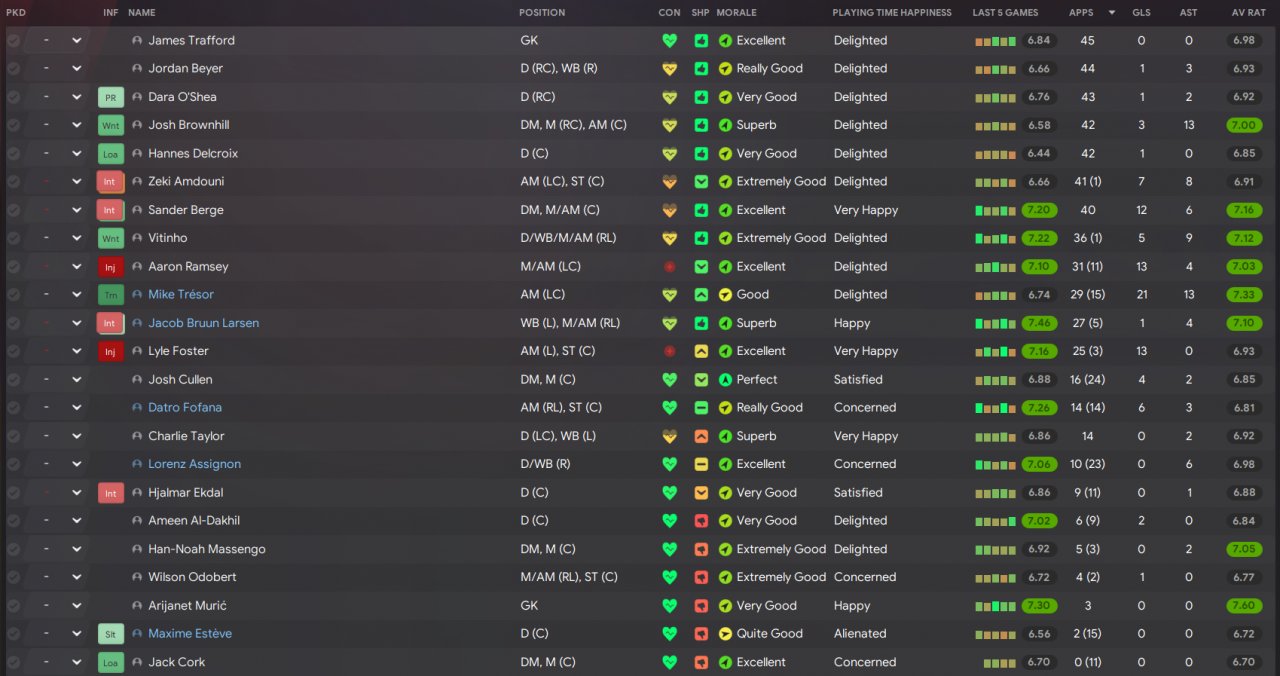Click Vitinho's last 5 games rating bars
1280x676 pixels.
click(995, 239)
